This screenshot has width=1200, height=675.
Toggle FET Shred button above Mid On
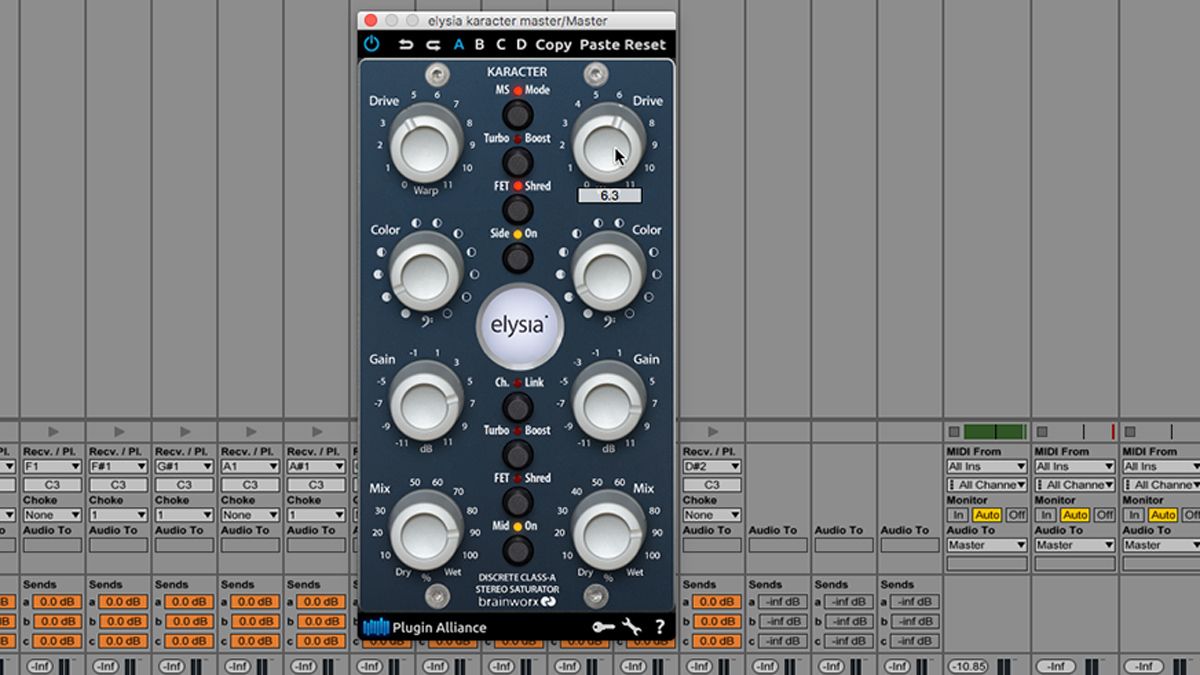[517, 502]
